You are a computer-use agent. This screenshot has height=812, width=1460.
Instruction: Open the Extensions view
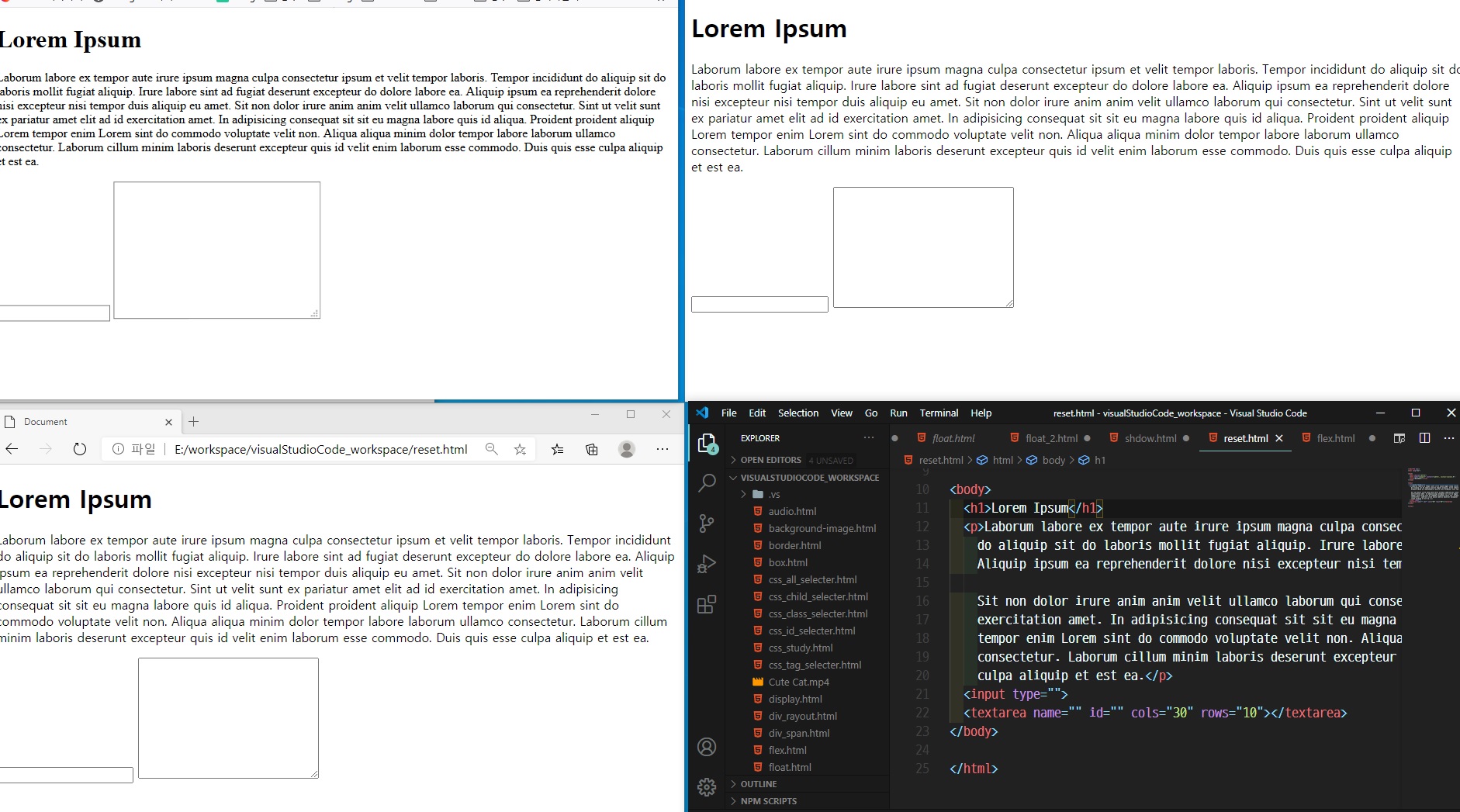[707, 604]
